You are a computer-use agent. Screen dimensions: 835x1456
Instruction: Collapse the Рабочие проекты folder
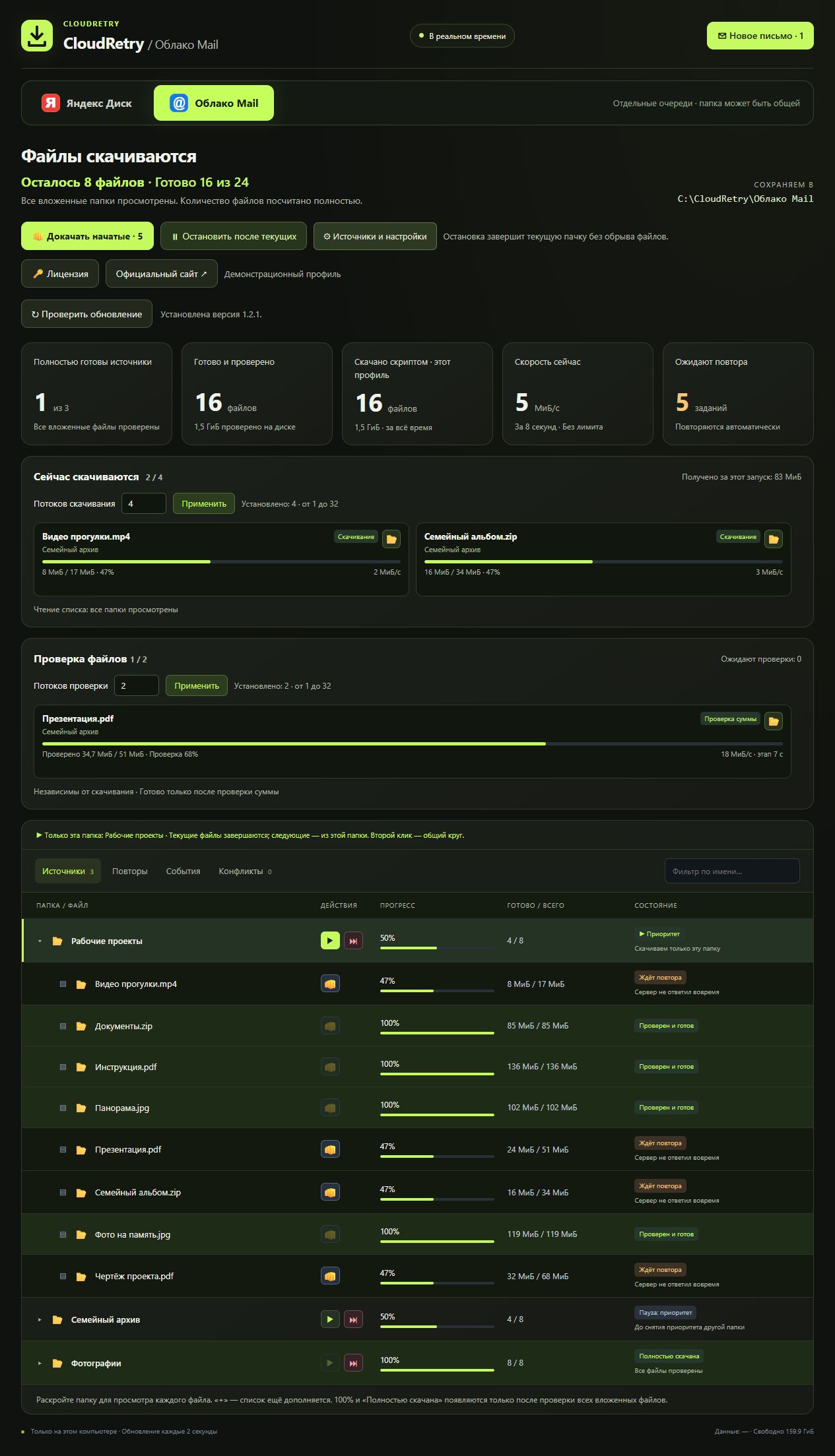point(40,941)
